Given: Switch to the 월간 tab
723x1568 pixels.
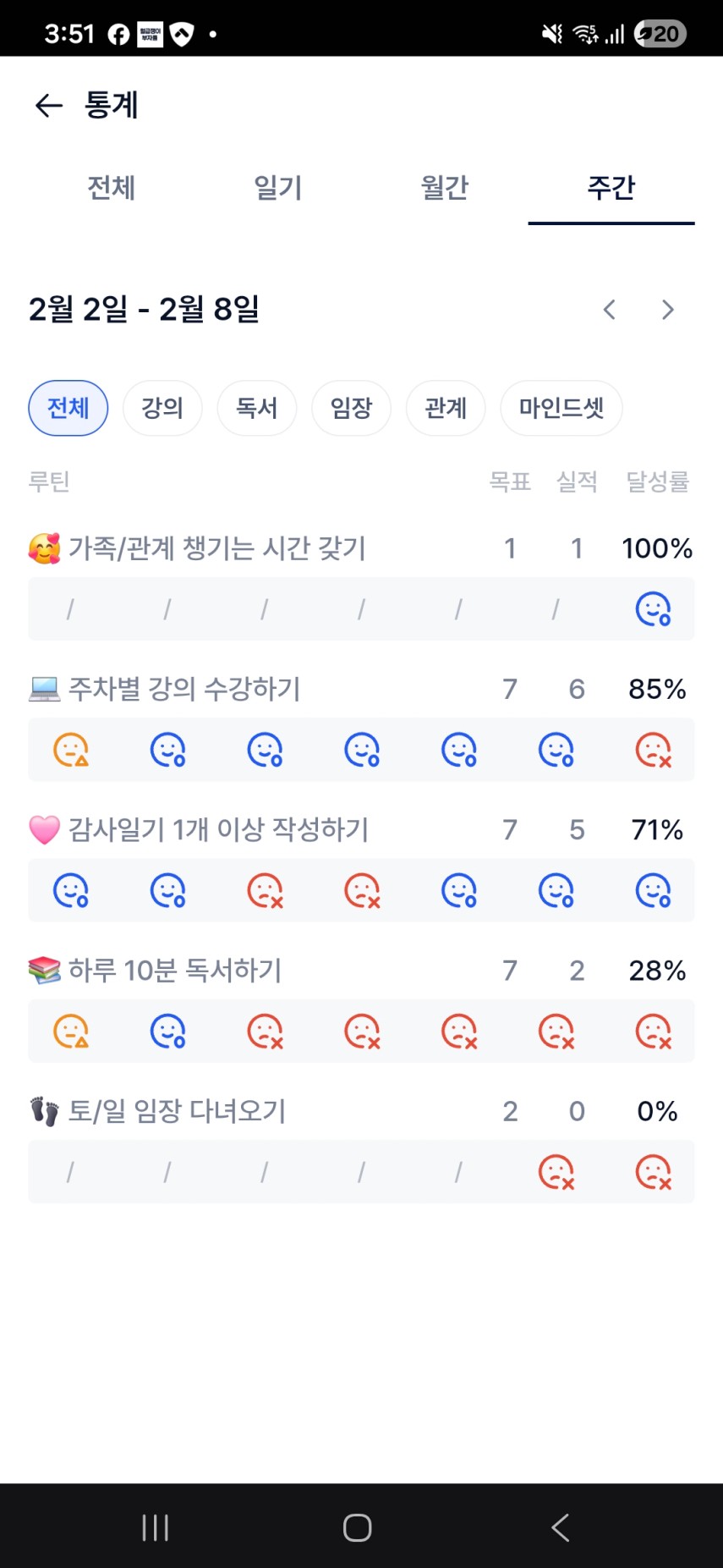Looking at the screenshot, I should pyautogui.click(x=445, y=188).
